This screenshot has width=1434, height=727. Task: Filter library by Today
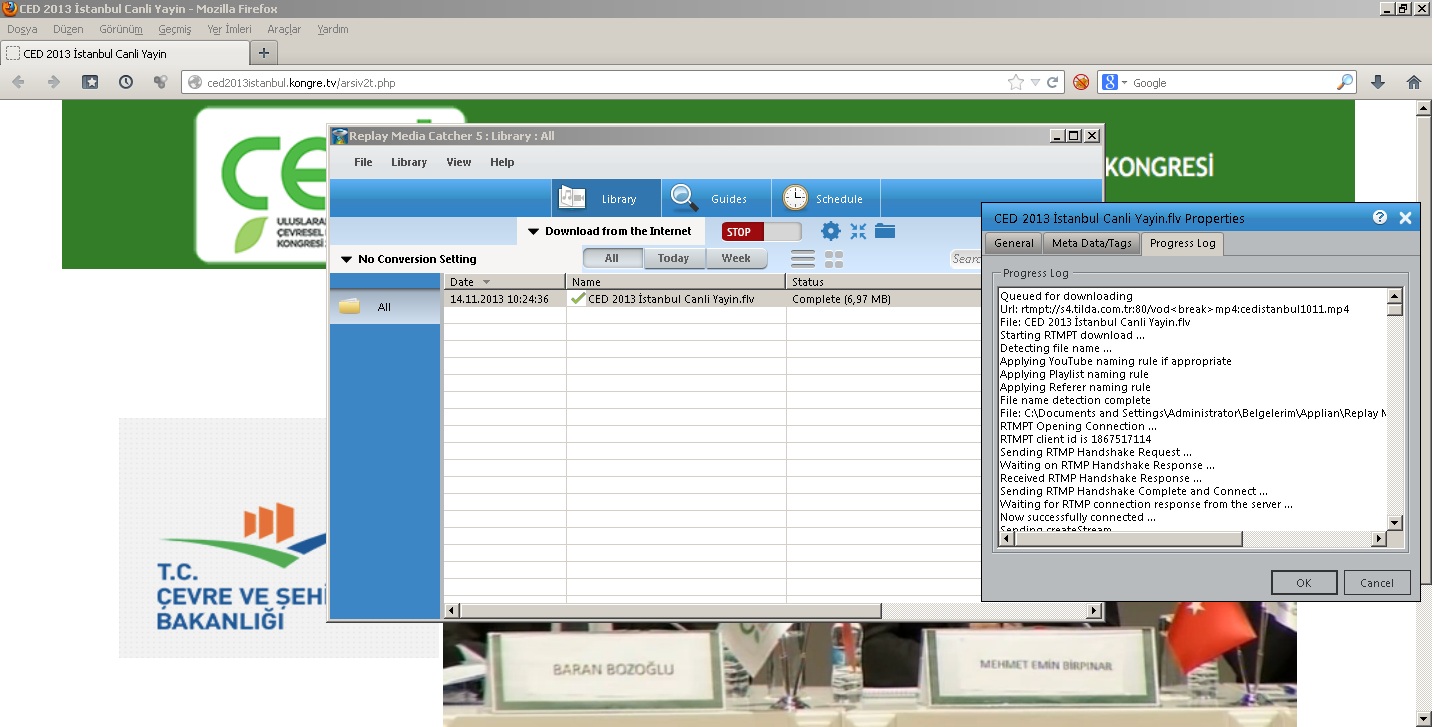pyautogui.click(x=673, y=258)
